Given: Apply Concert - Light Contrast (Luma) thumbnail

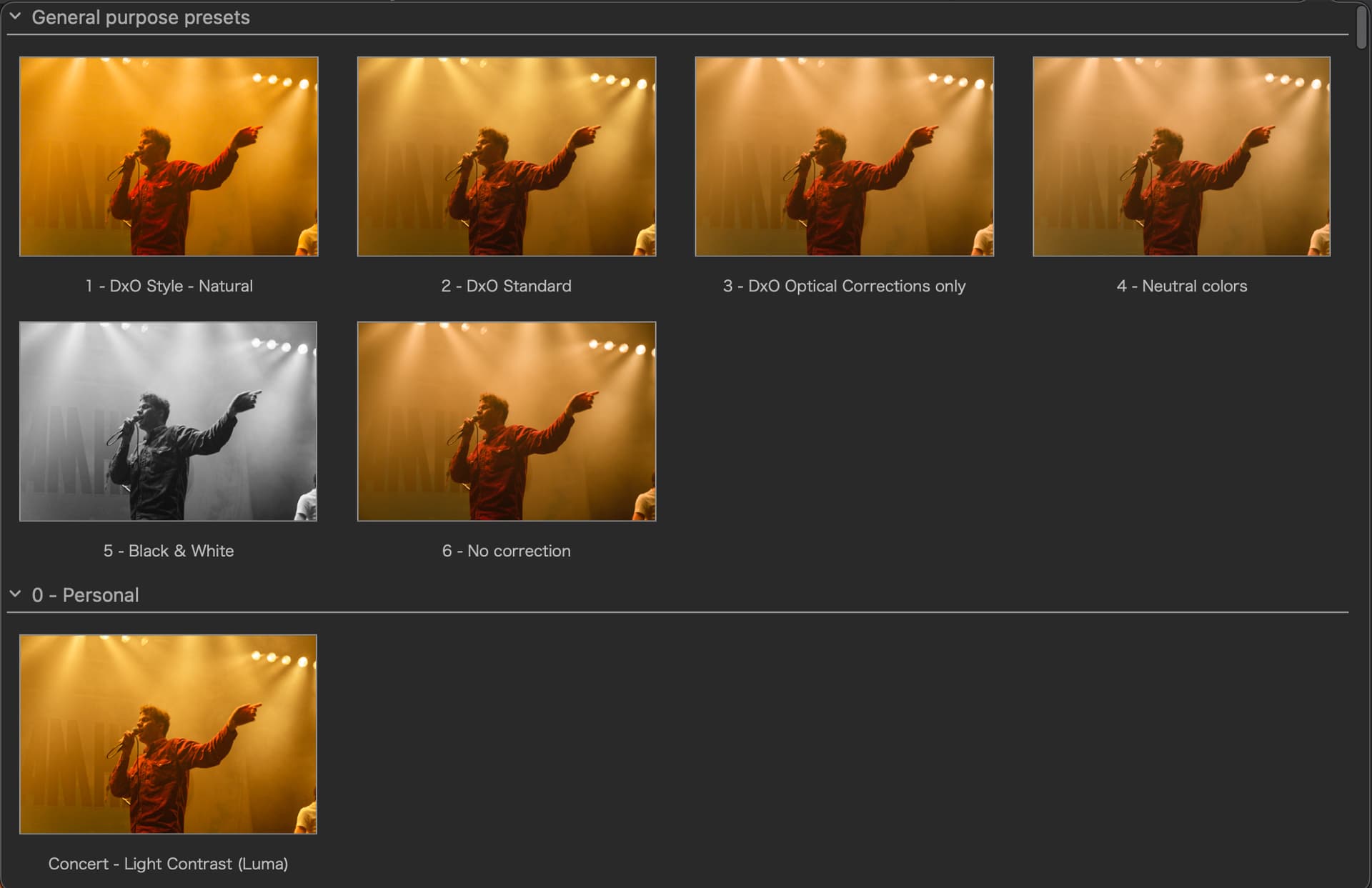Looking at the screenshot, I should [168, 734].
